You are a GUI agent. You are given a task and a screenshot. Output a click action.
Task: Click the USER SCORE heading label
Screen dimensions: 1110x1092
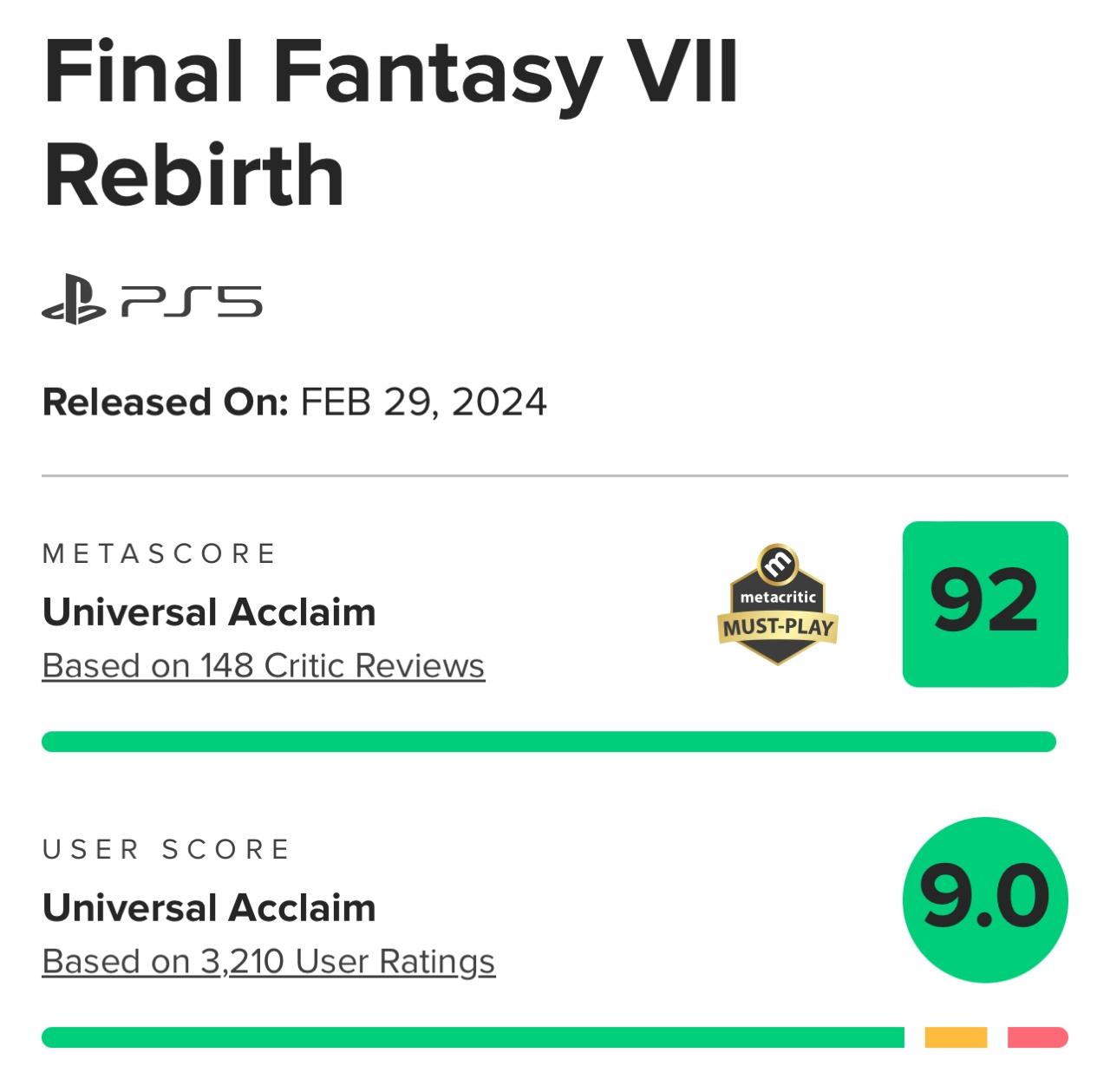point(166,849)
